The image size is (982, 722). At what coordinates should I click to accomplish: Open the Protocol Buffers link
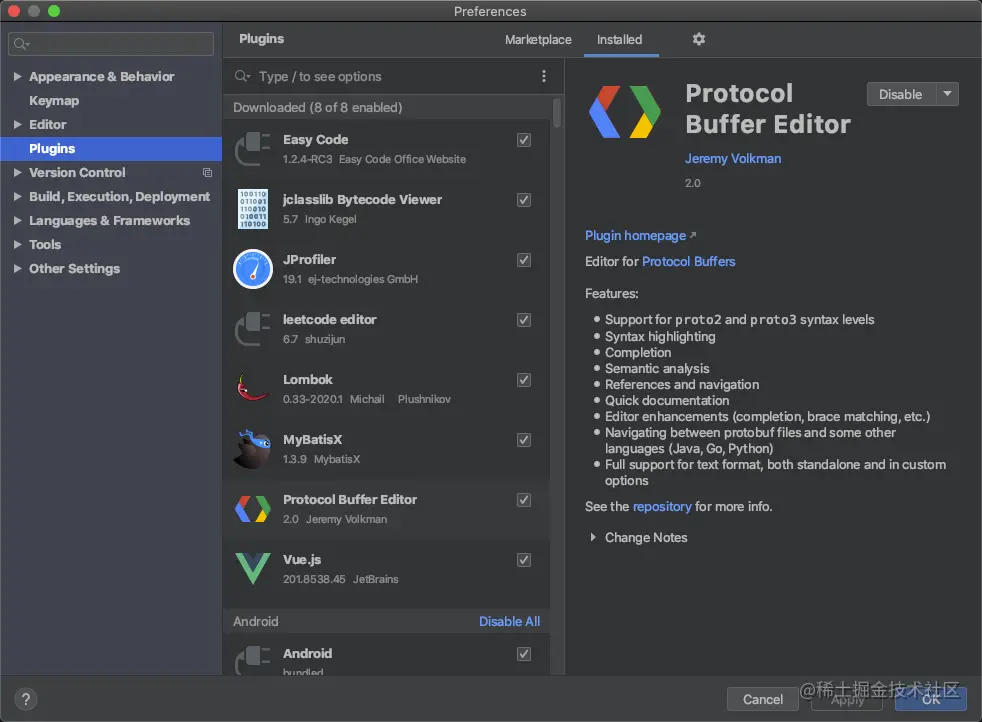tap(688, 262)
